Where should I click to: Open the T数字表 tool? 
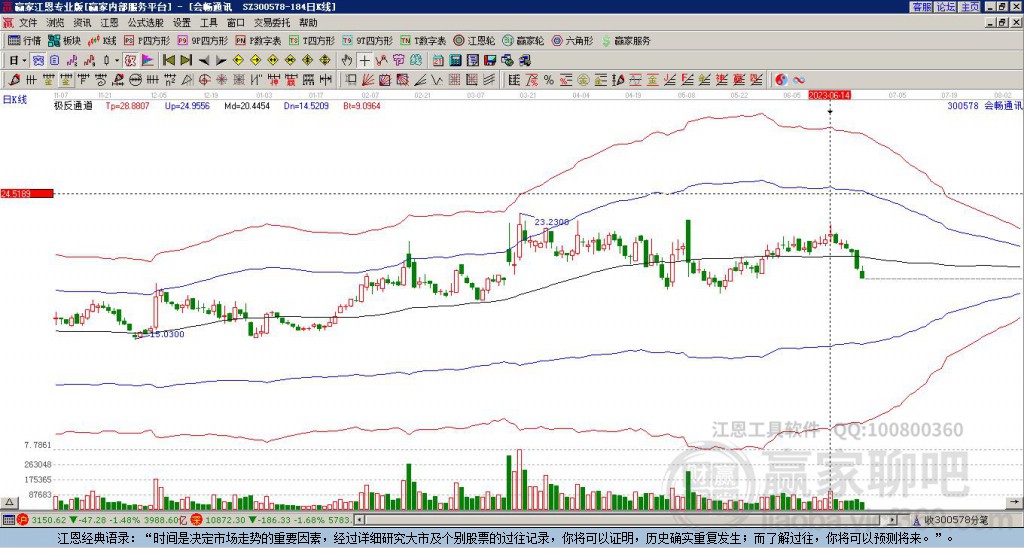[423, 40]
